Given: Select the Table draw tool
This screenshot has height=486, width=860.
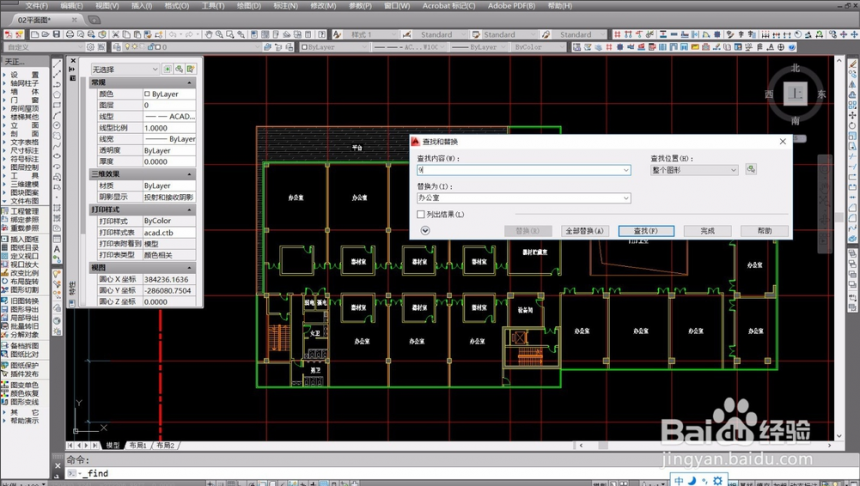Looking at the screenshot, I should click(x=57, y=239).
